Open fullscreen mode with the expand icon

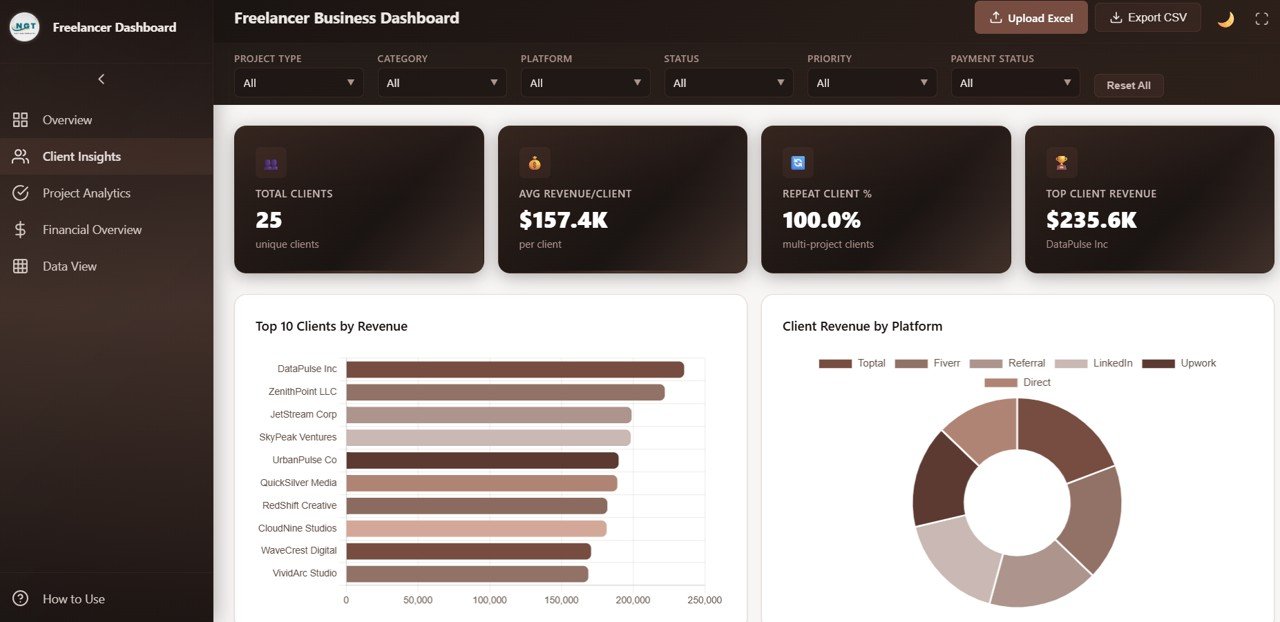click(1262, 17)
